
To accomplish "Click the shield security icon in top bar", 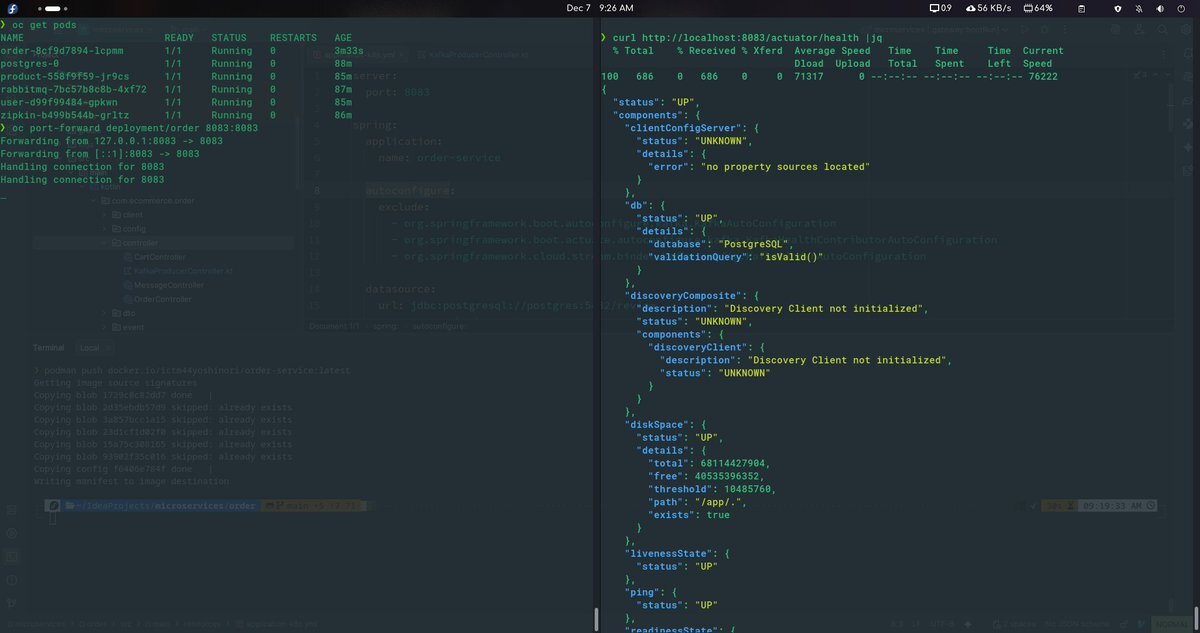I will [1117, 8].
